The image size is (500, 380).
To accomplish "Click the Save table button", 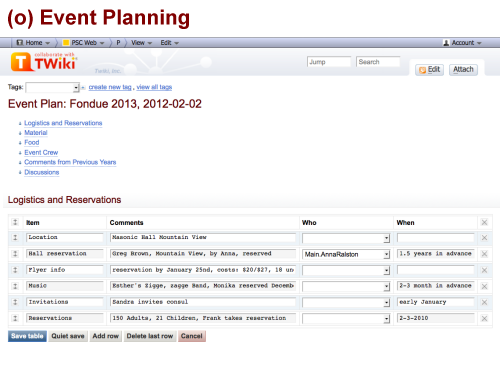I will point(27,336).
